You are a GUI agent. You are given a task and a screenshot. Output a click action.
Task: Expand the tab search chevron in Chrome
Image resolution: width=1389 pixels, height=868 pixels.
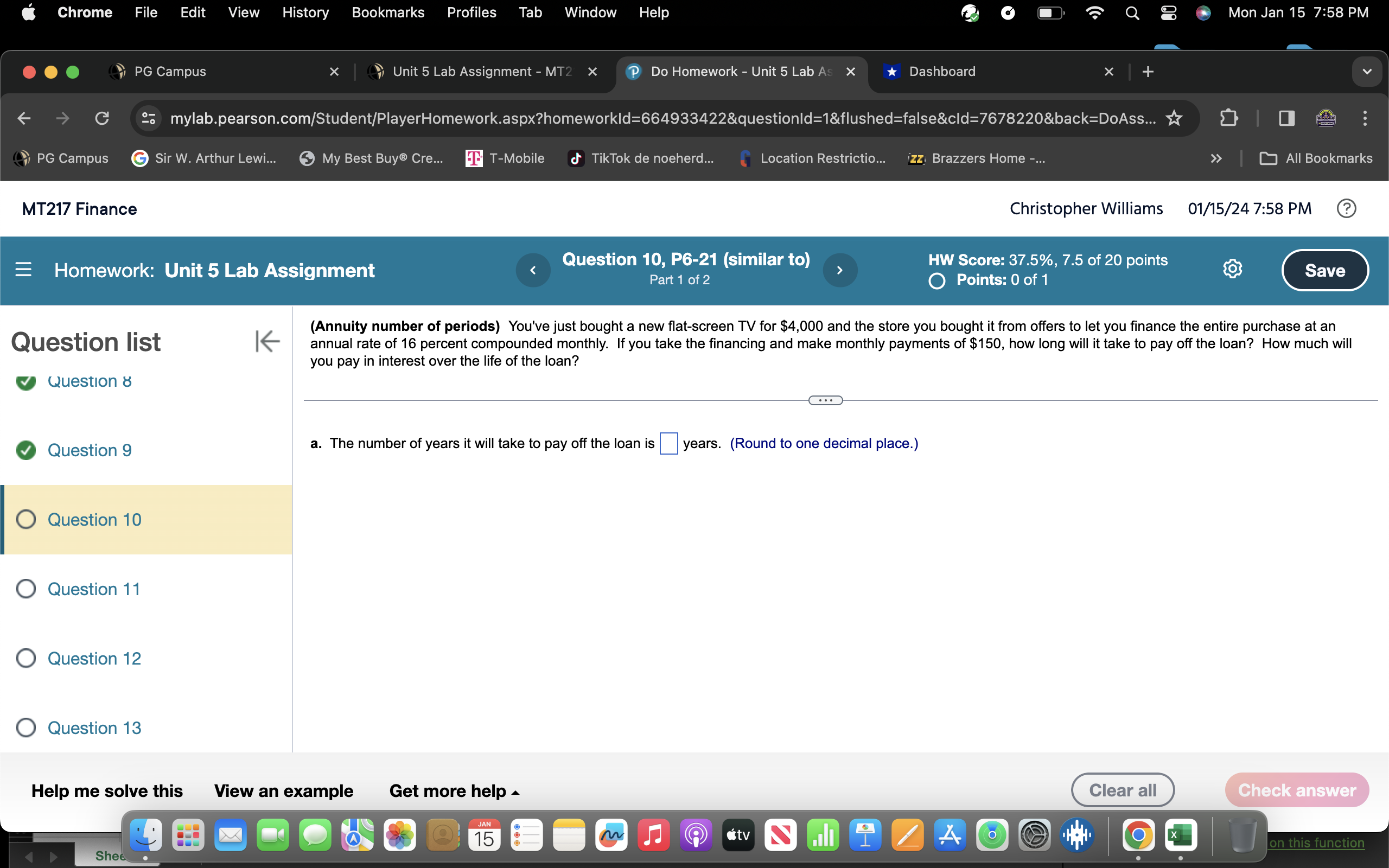click(x=1367, y=71)
